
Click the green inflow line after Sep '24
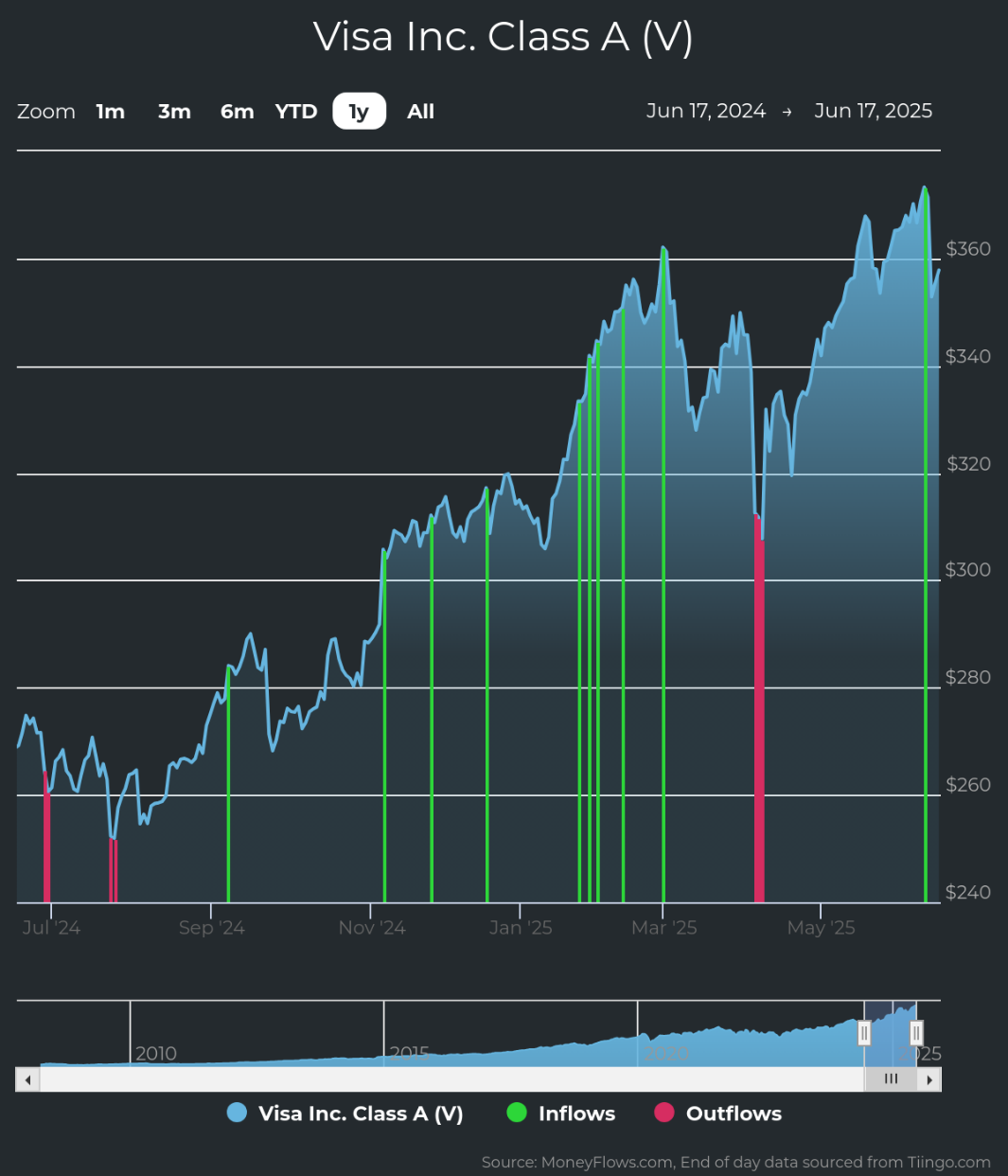click(228, 785)
